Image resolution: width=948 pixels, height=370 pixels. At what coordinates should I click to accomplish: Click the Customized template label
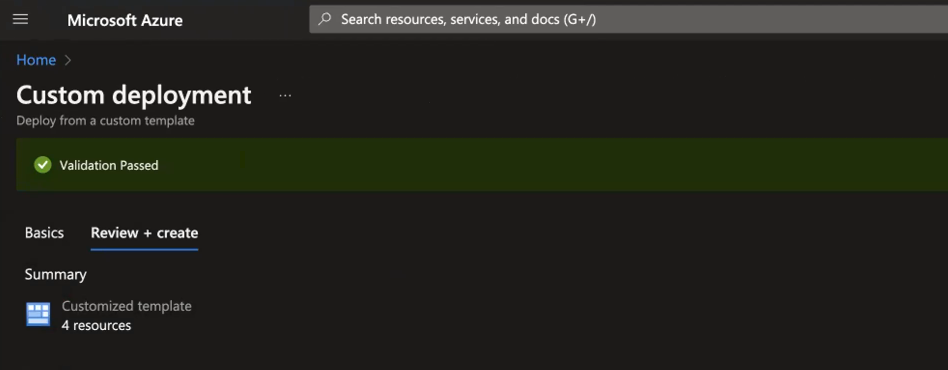coord(126,306)
